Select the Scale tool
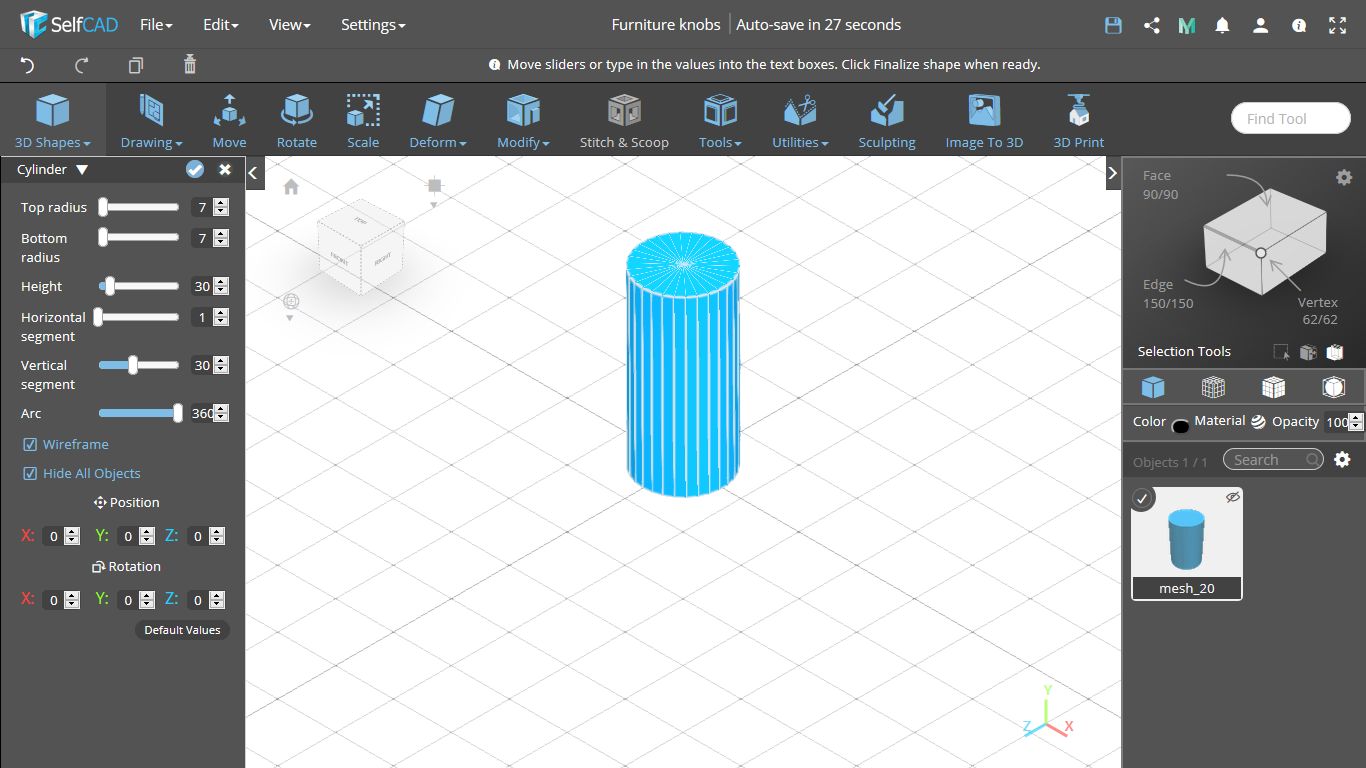Screen dimensions: 1366x768 [x=363, y=121]
